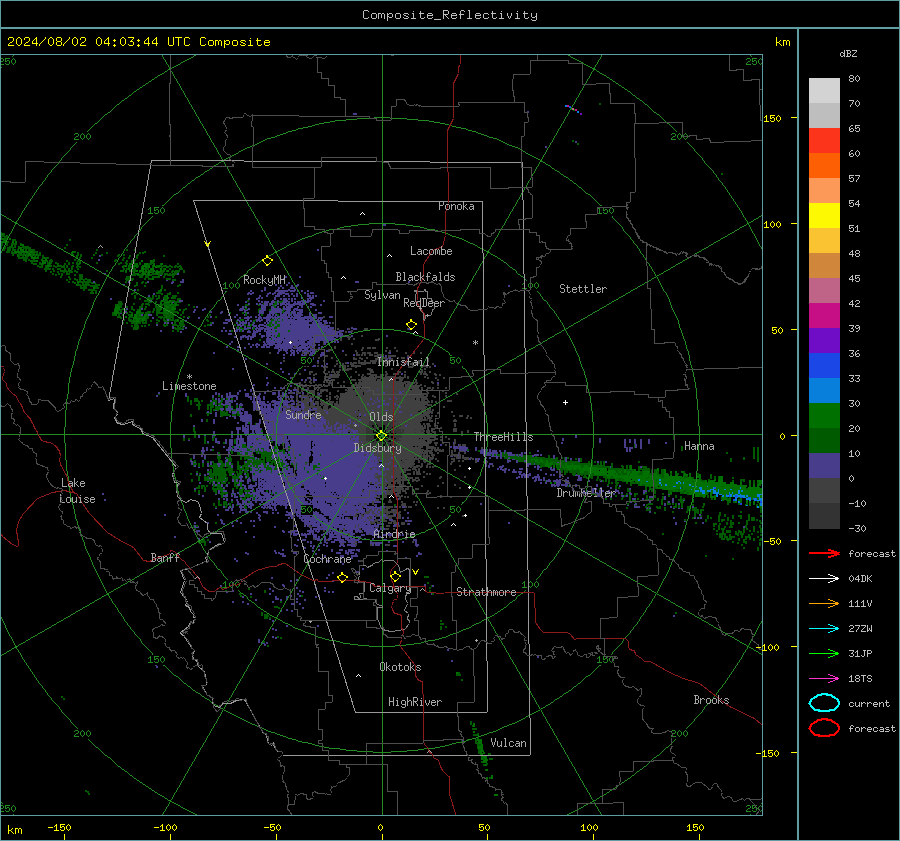
Task: Click the Lacombe town label
Action: [431, 251]
